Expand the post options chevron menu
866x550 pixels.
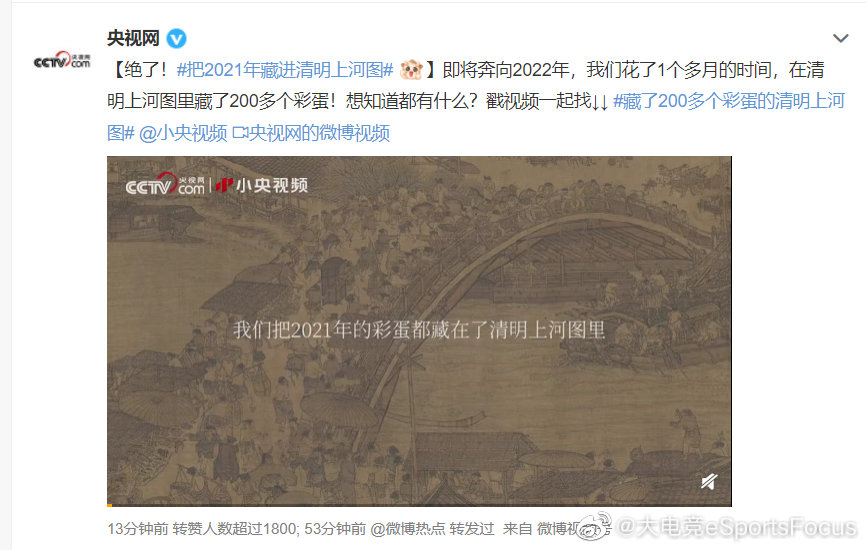coord(841,38)
